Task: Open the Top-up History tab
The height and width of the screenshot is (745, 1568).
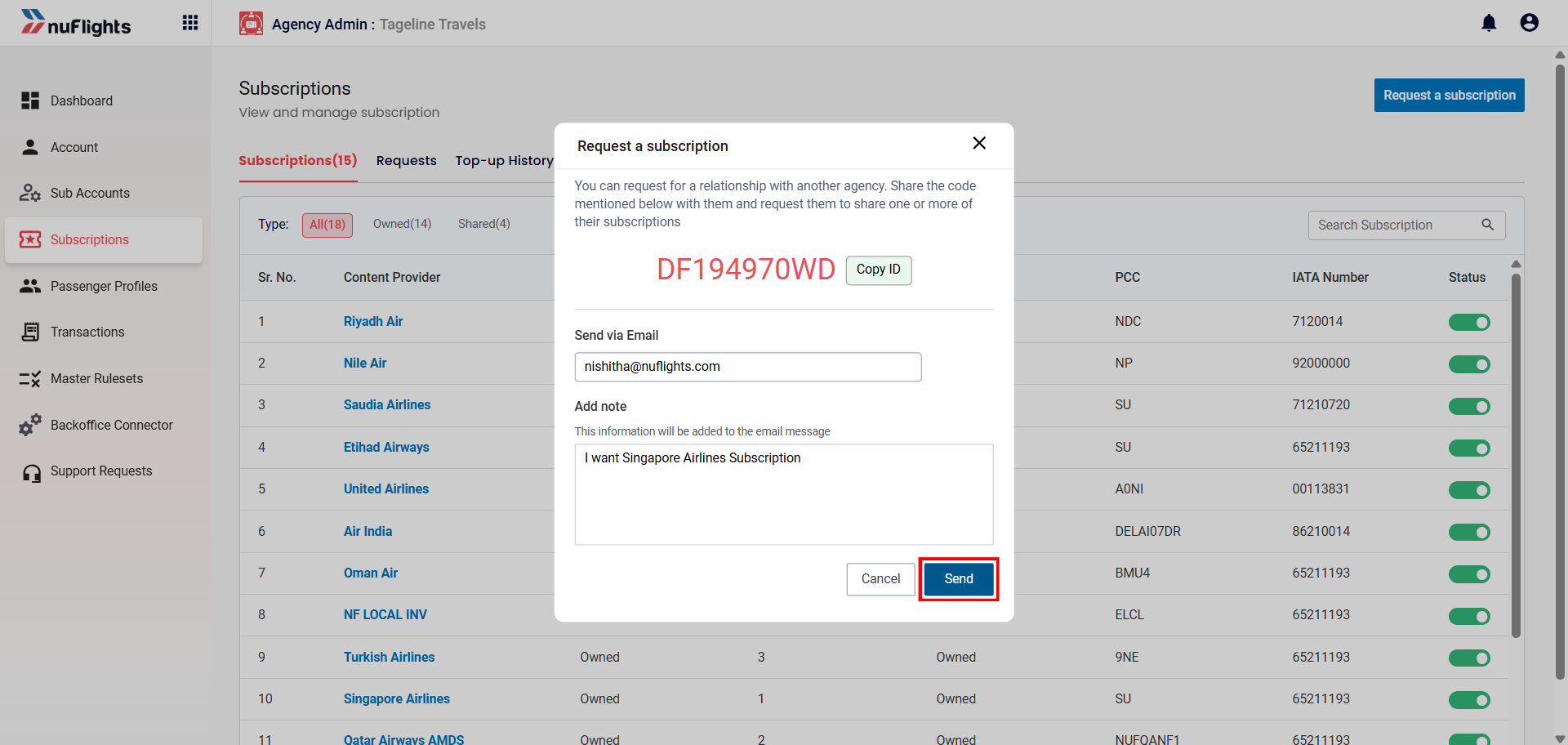Action: [504, 161]
